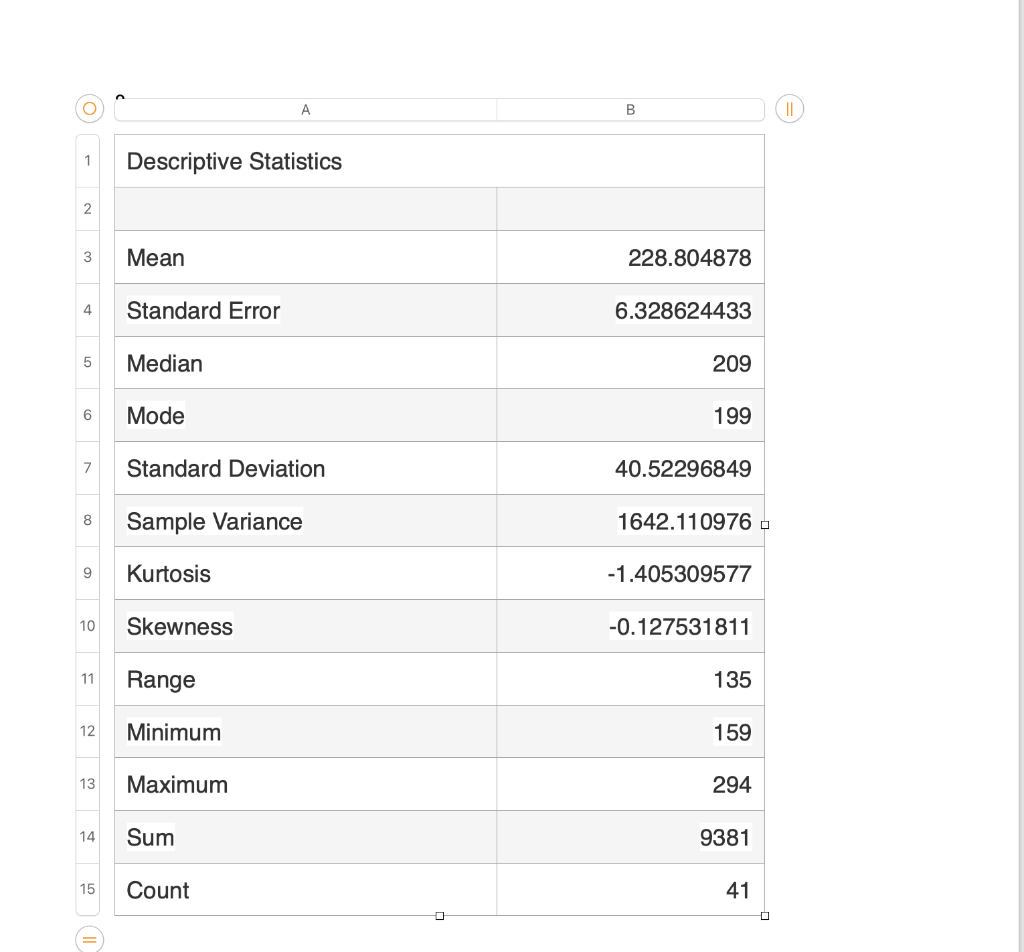Screen dimensions: 1024x952
Task: Select row 1 header
Action: click(x=88, y=161)
